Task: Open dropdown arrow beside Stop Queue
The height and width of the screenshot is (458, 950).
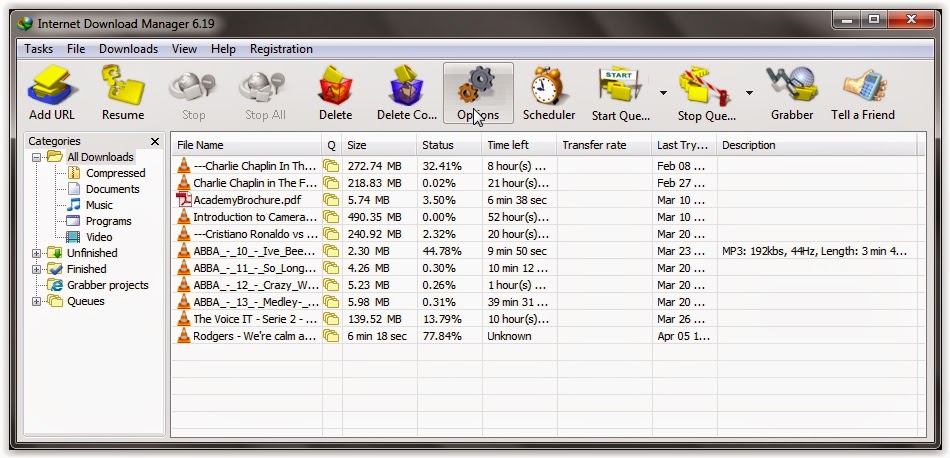Action: click(749, 93)
